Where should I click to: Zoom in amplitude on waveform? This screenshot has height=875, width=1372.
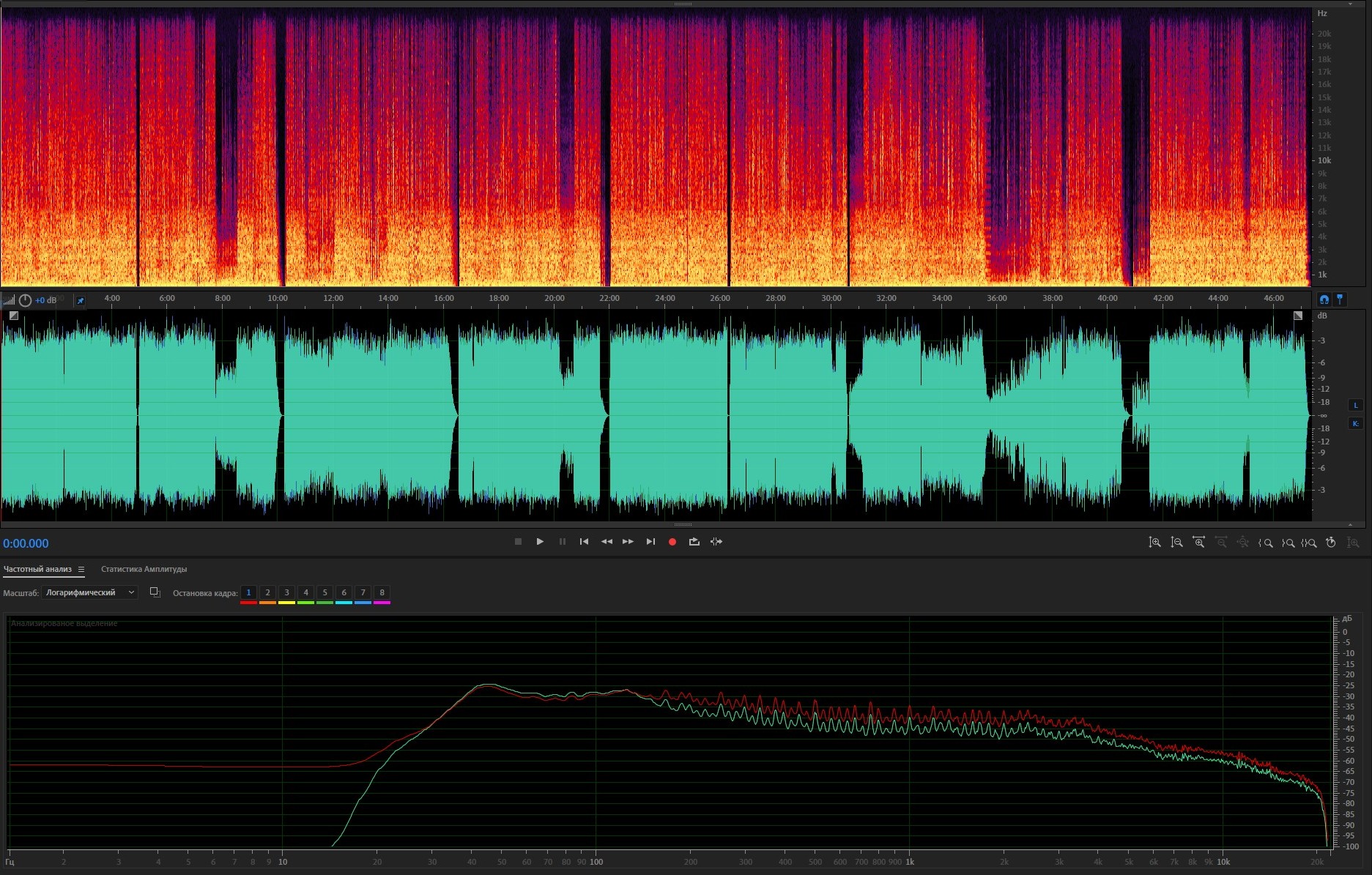click(x=1154, y=543)
